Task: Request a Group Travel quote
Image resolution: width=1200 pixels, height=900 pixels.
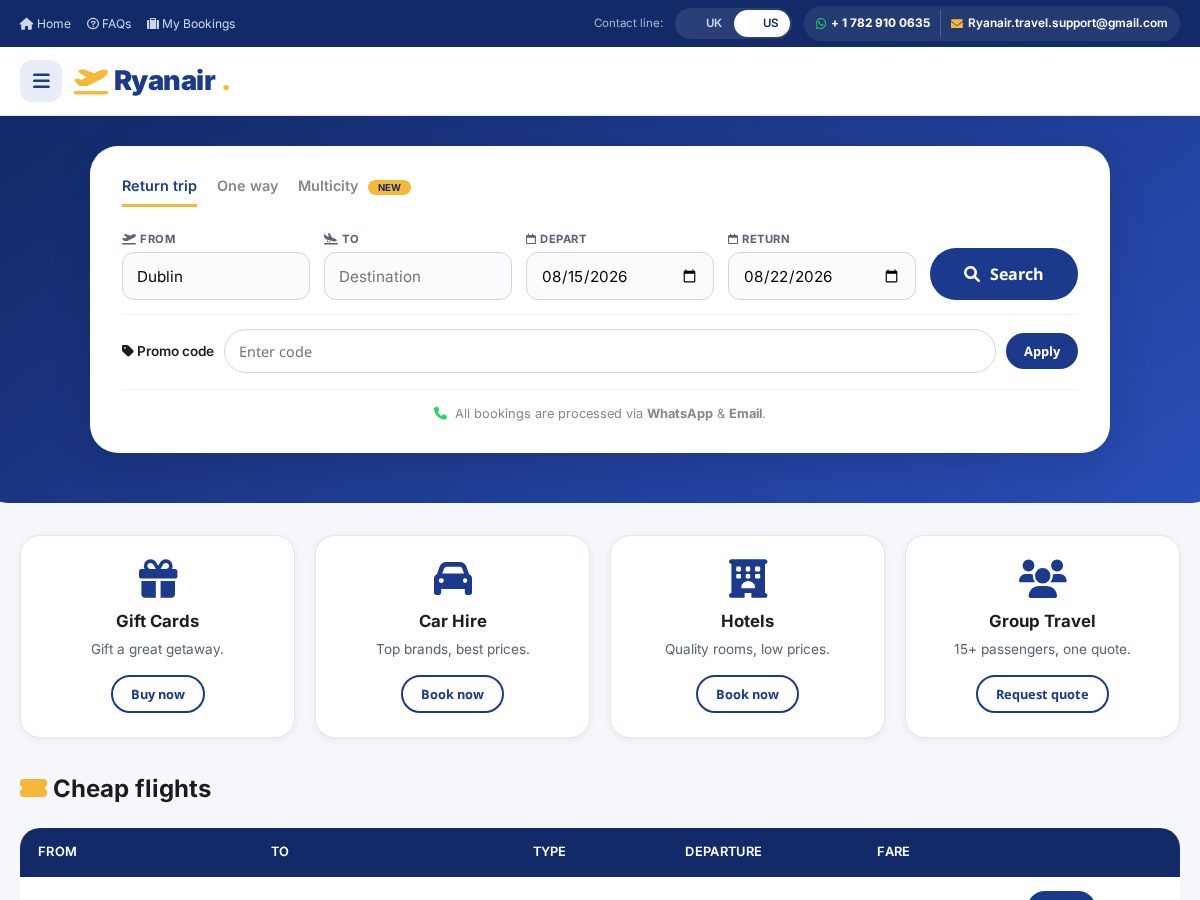Action: [1042, 694]
